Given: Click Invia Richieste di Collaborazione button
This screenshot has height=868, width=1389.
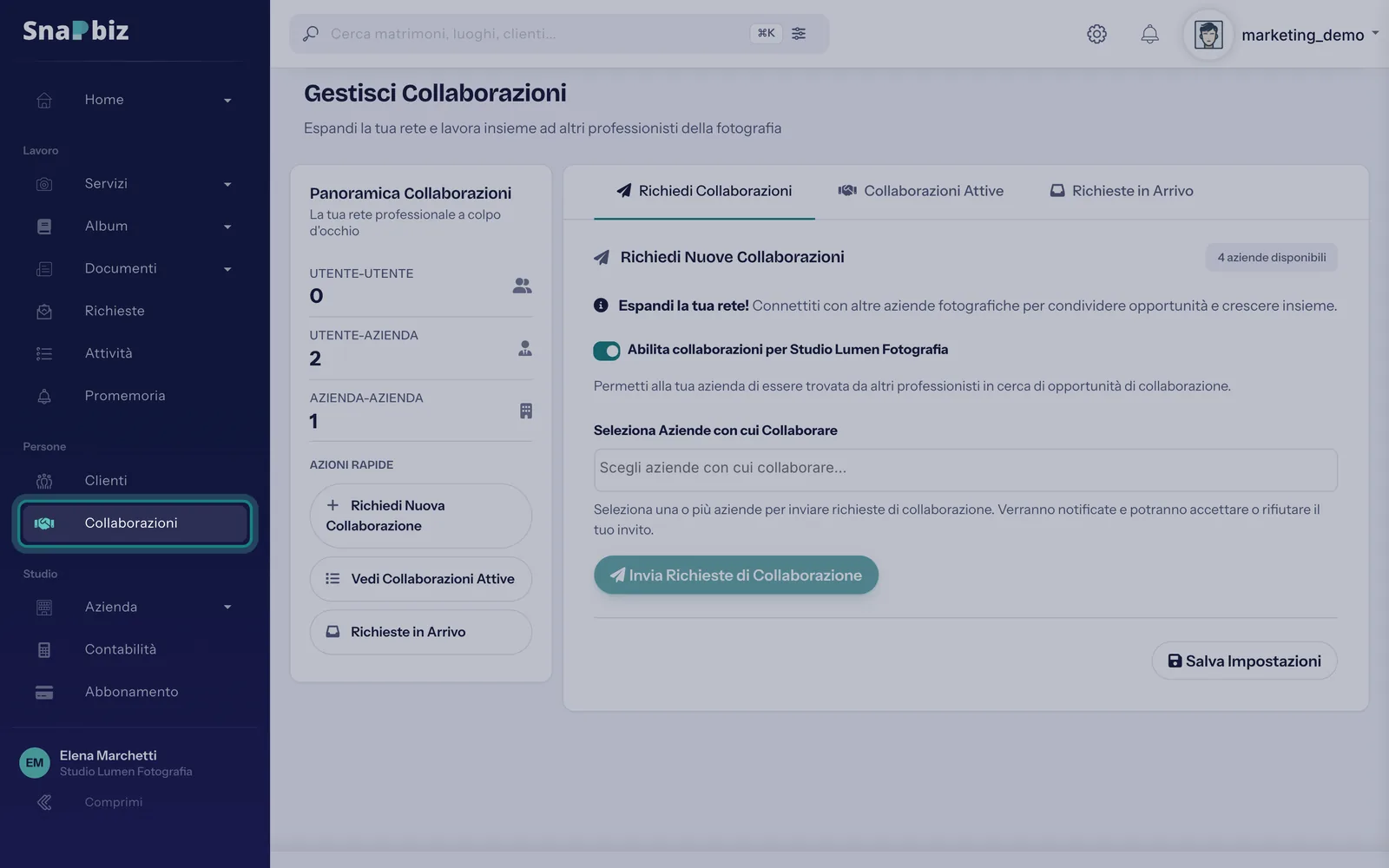Looking at the screenshot, I should click(736, 575).
